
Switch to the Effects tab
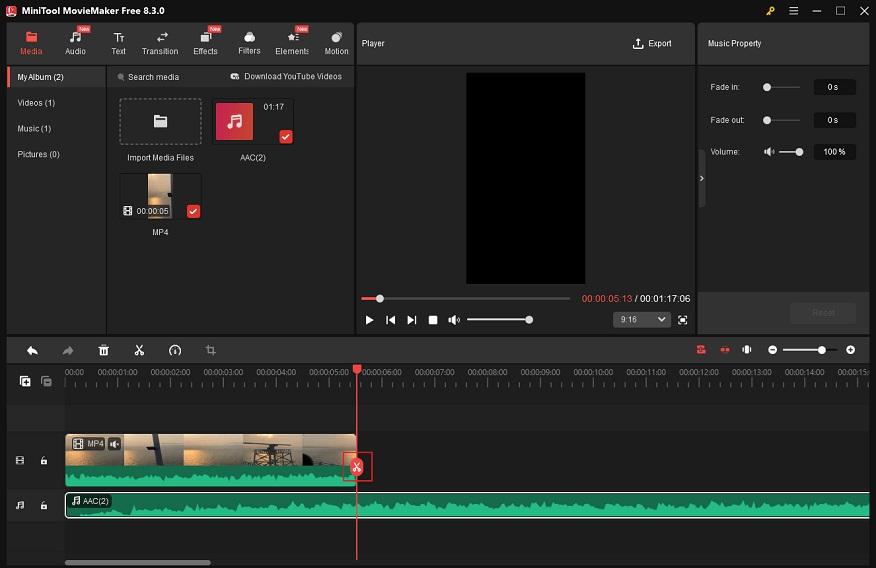(x=205, y=43)
